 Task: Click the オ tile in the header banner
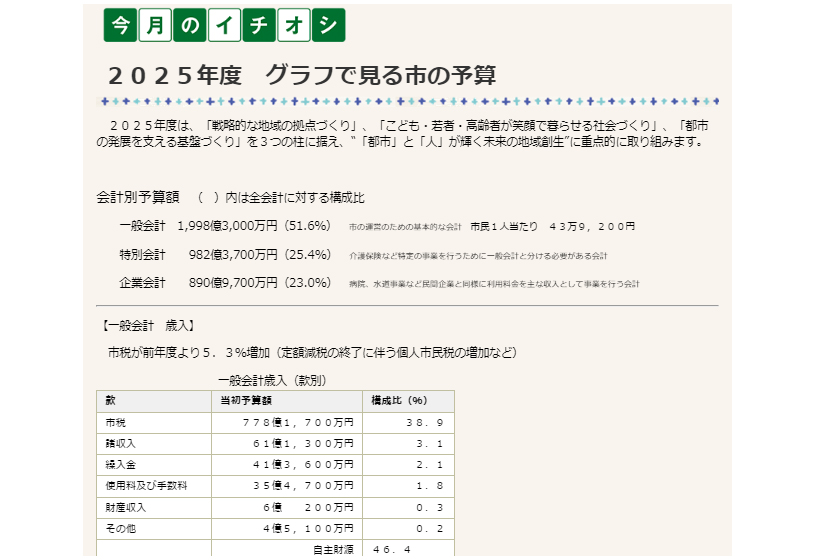[294, 25]
